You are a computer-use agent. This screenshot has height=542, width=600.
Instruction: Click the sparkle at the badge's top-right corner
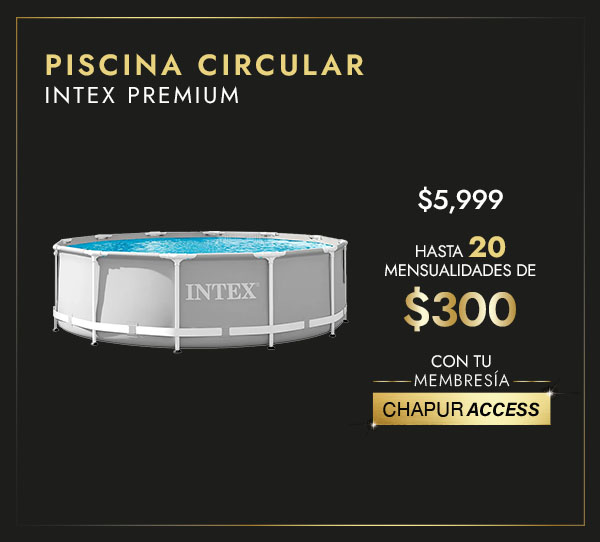pyautogui.click(x=550, y=393)
